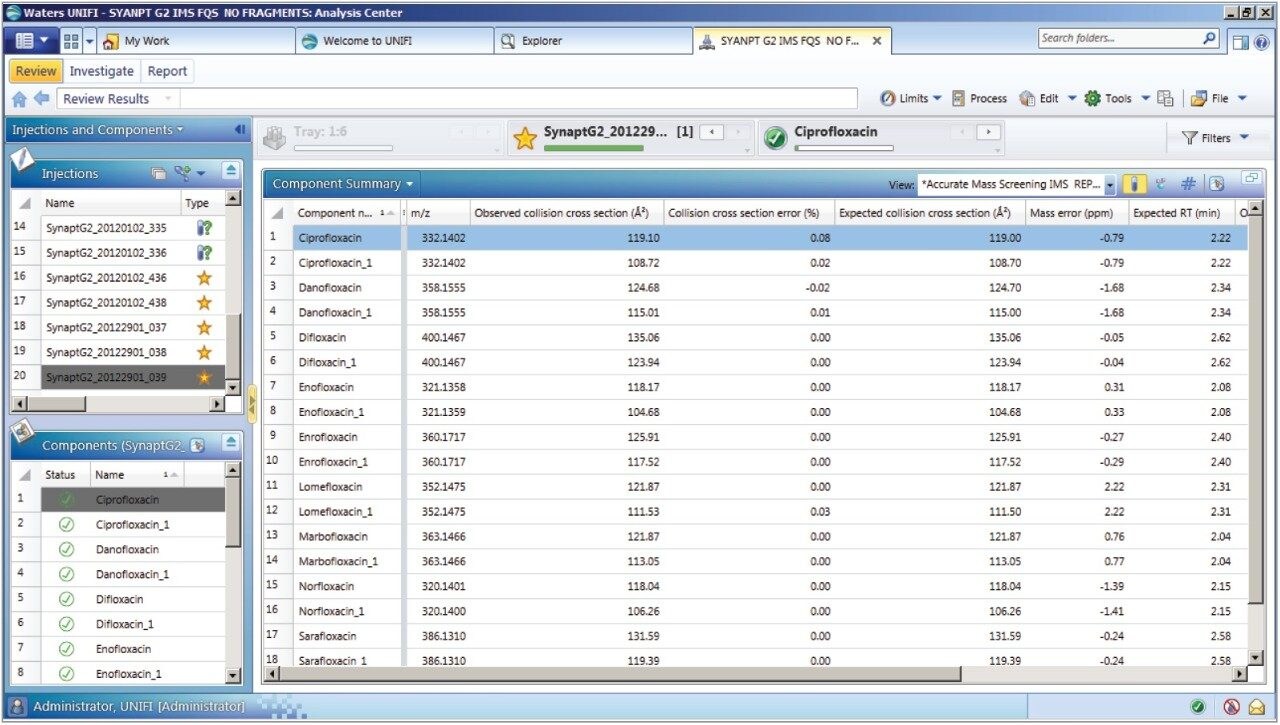This screenshot has height=725, width=1280.
Task: Open the File dropdown arrow
Action: pos(1242,98)
